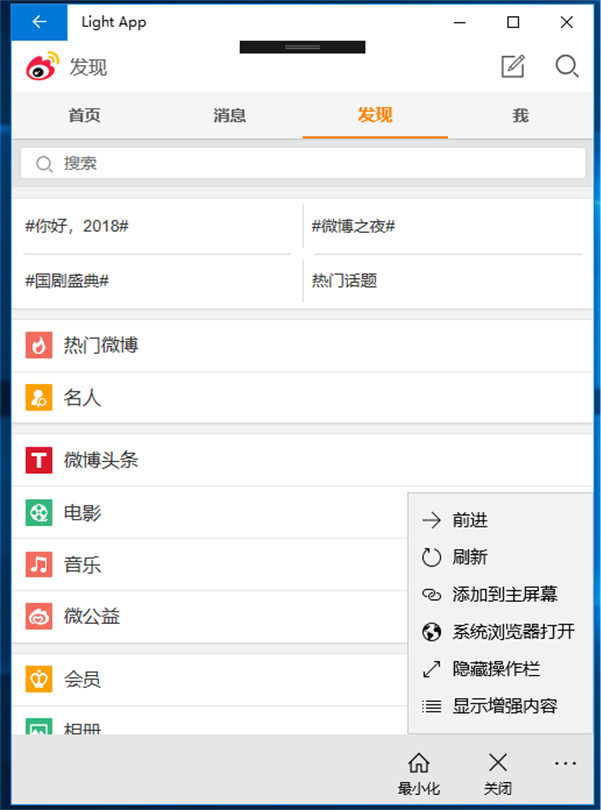Maximize the Light App window
Viewport: 601px width, 810px height.
pyautogui.click(x=513, y=22)
